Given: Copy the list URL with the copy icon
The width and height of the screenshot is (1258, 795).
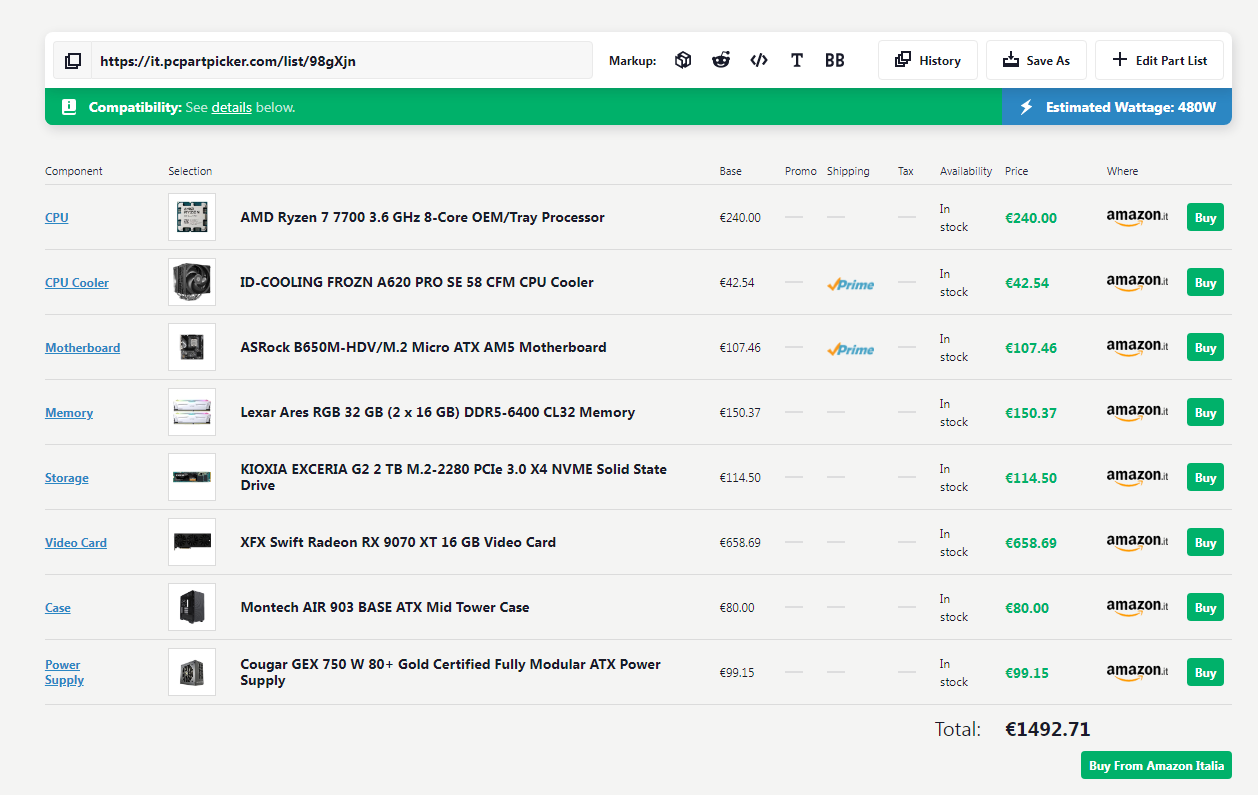Looking at the screenshot, I should [73, 61].
